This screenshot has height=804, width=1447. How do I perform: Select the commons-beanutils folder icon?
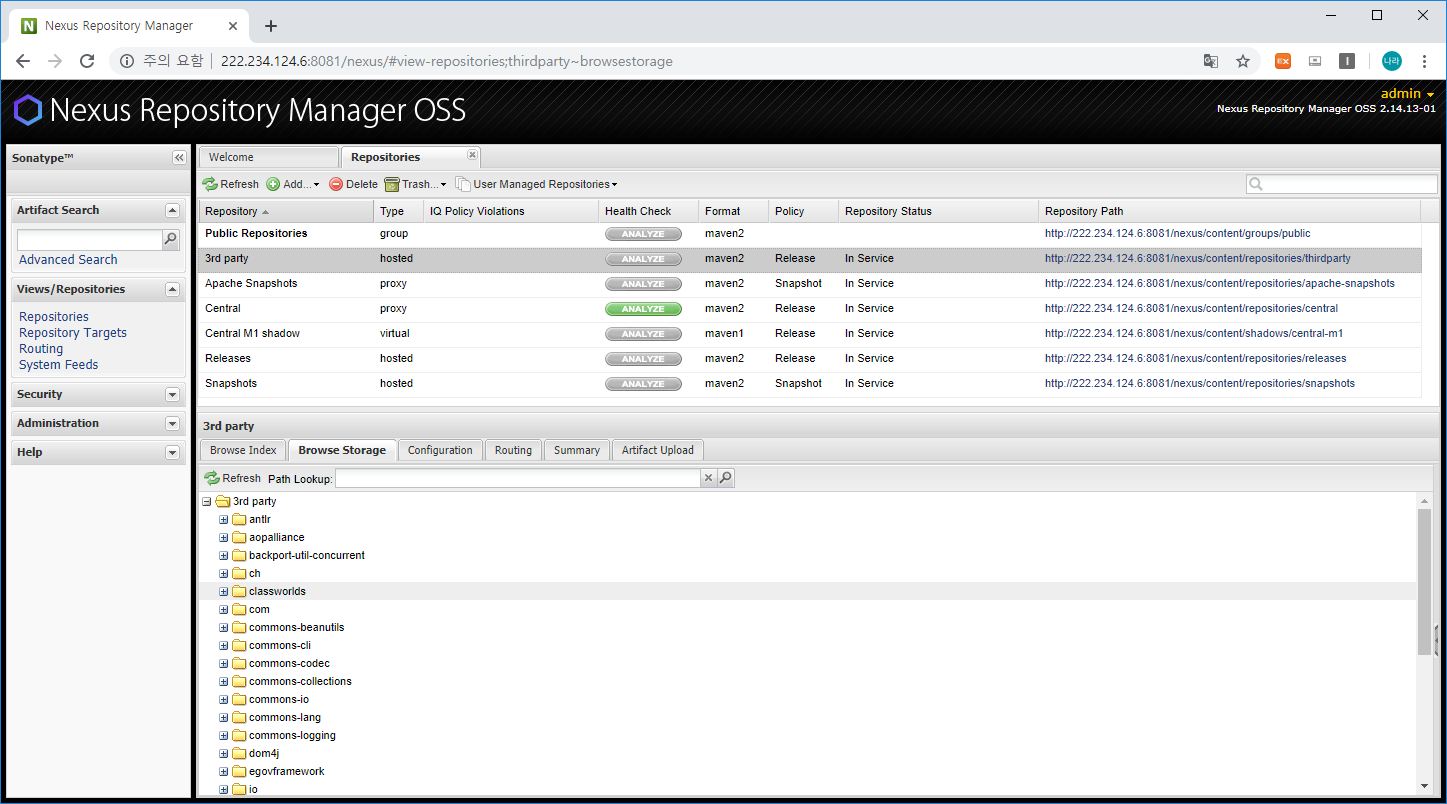click(x=239, y=628)
